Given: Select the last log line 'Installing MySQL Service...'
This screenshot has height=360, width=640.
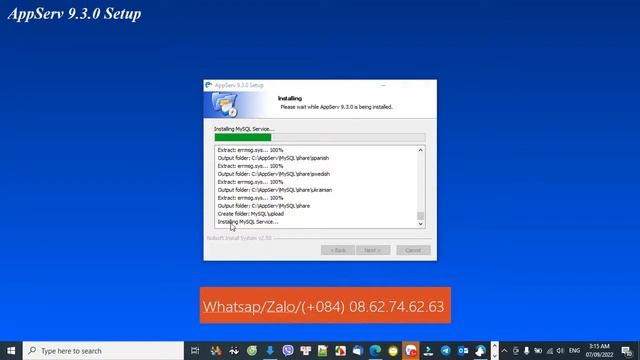Looking at the screenshot, I should [248, 222].
